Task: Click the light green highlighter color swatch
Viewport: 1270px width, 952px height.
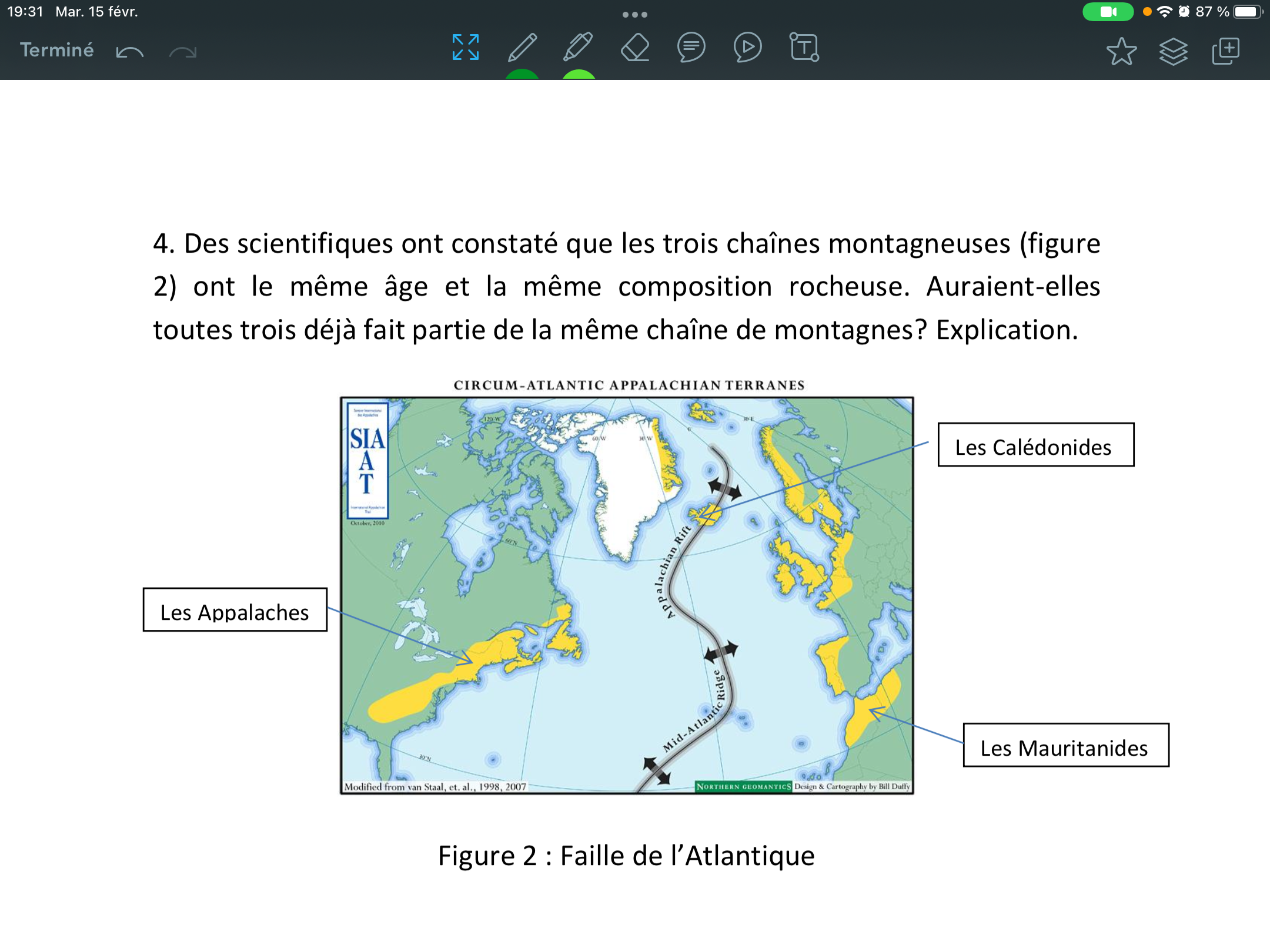Action: coord(579,74)
